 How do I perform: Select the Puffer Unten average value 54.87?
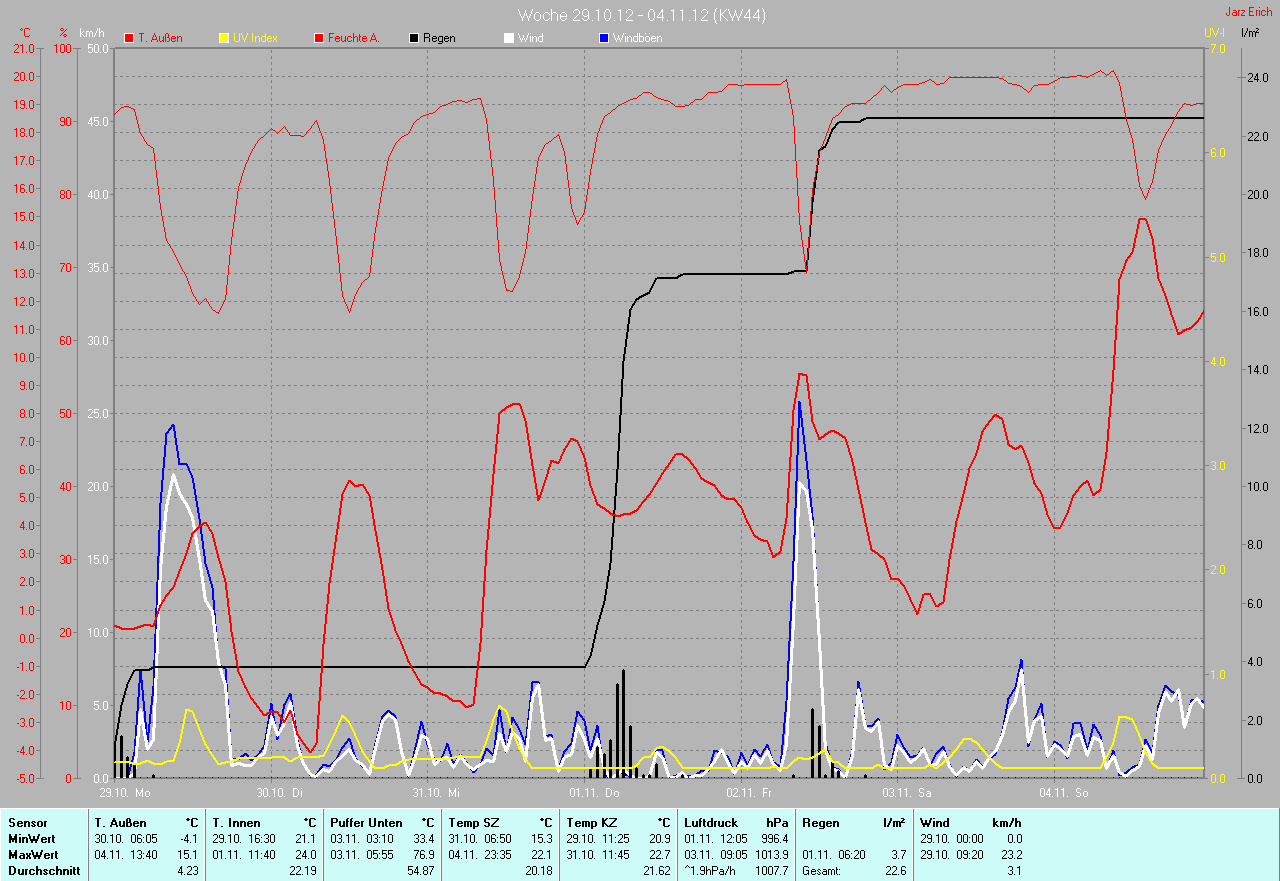coord(420,871)
